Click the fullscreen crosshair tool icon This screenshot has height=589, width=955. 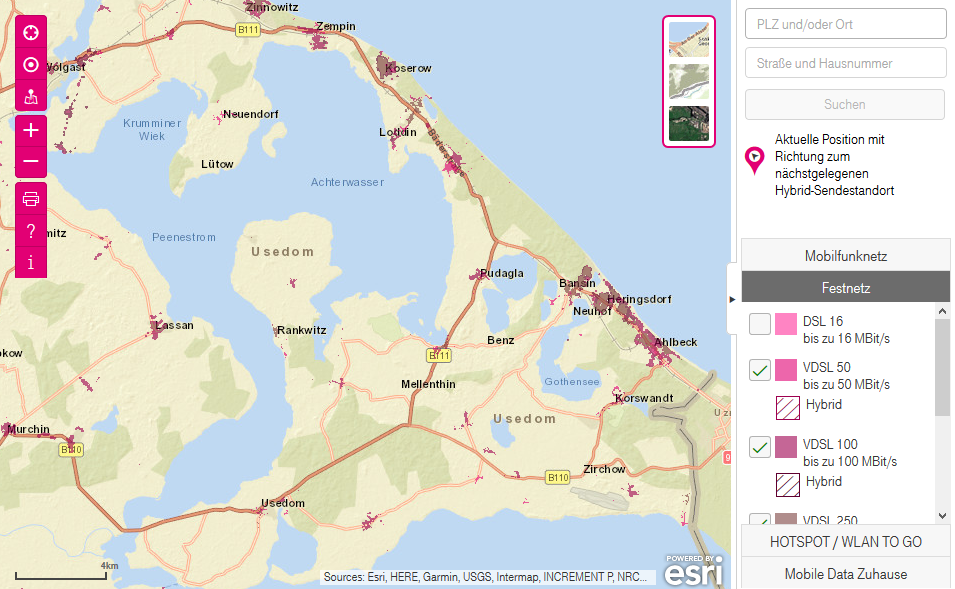[x=30, y=32]
